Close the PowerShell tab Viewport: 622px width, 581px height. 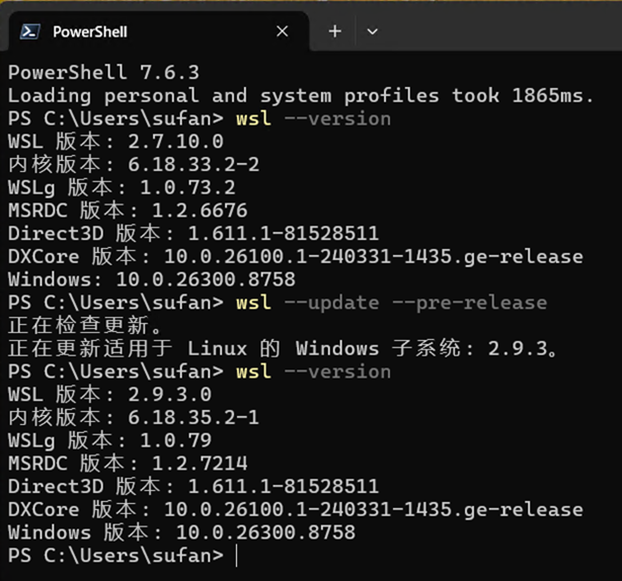pyautogui.click(x=282, y=31)
